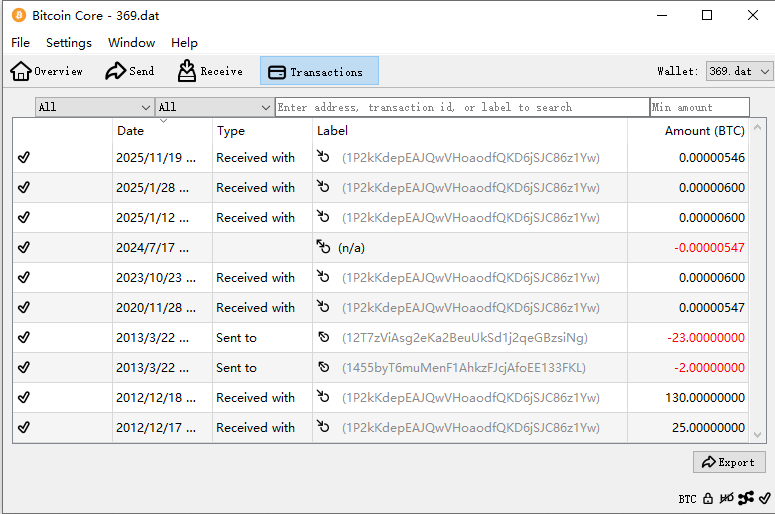
Task: Open the Receive page
Action: click(210, 71)
